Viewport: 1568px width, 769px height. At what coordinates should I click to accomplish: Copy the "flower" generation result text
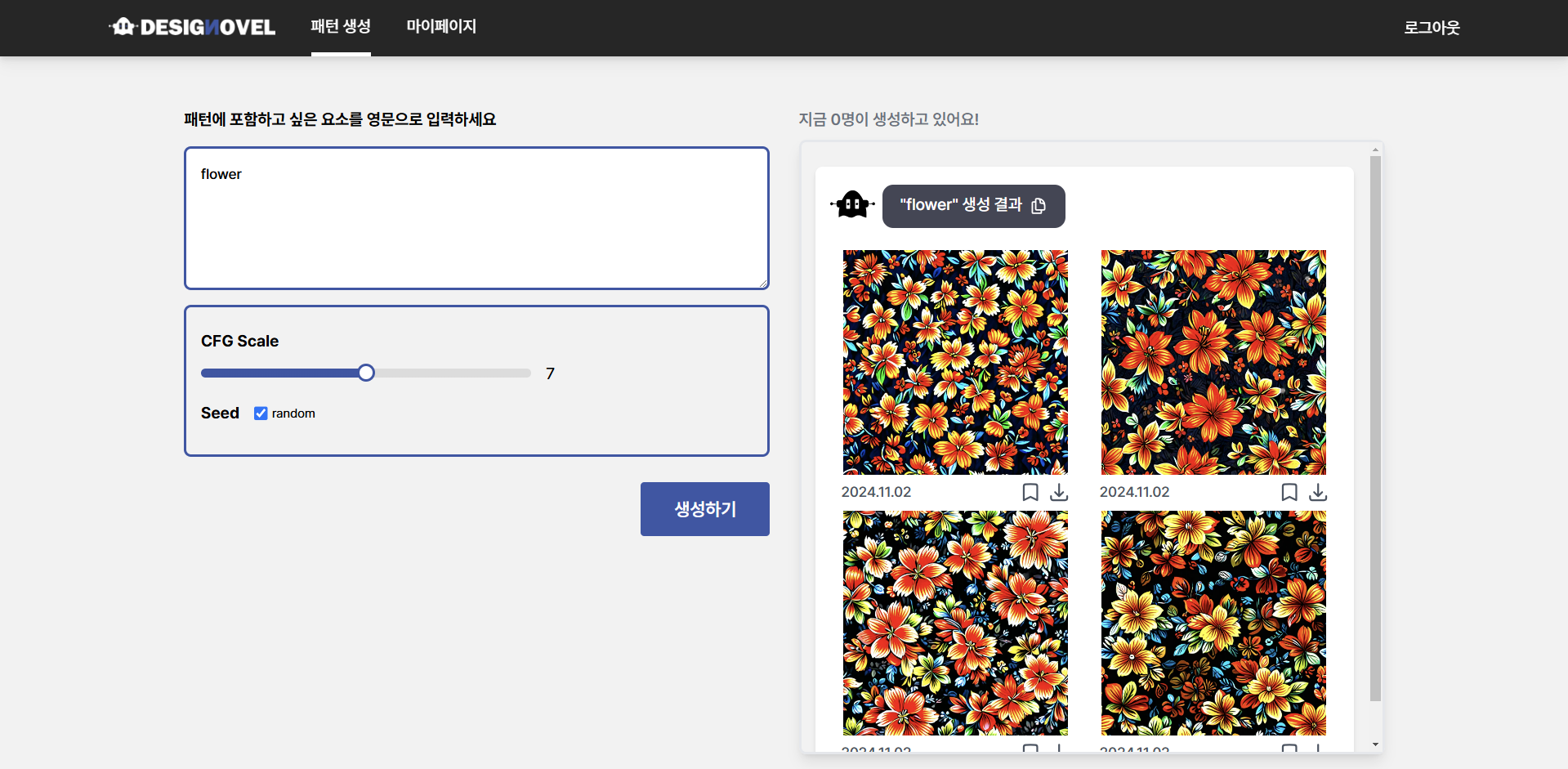coord(1039,206)
